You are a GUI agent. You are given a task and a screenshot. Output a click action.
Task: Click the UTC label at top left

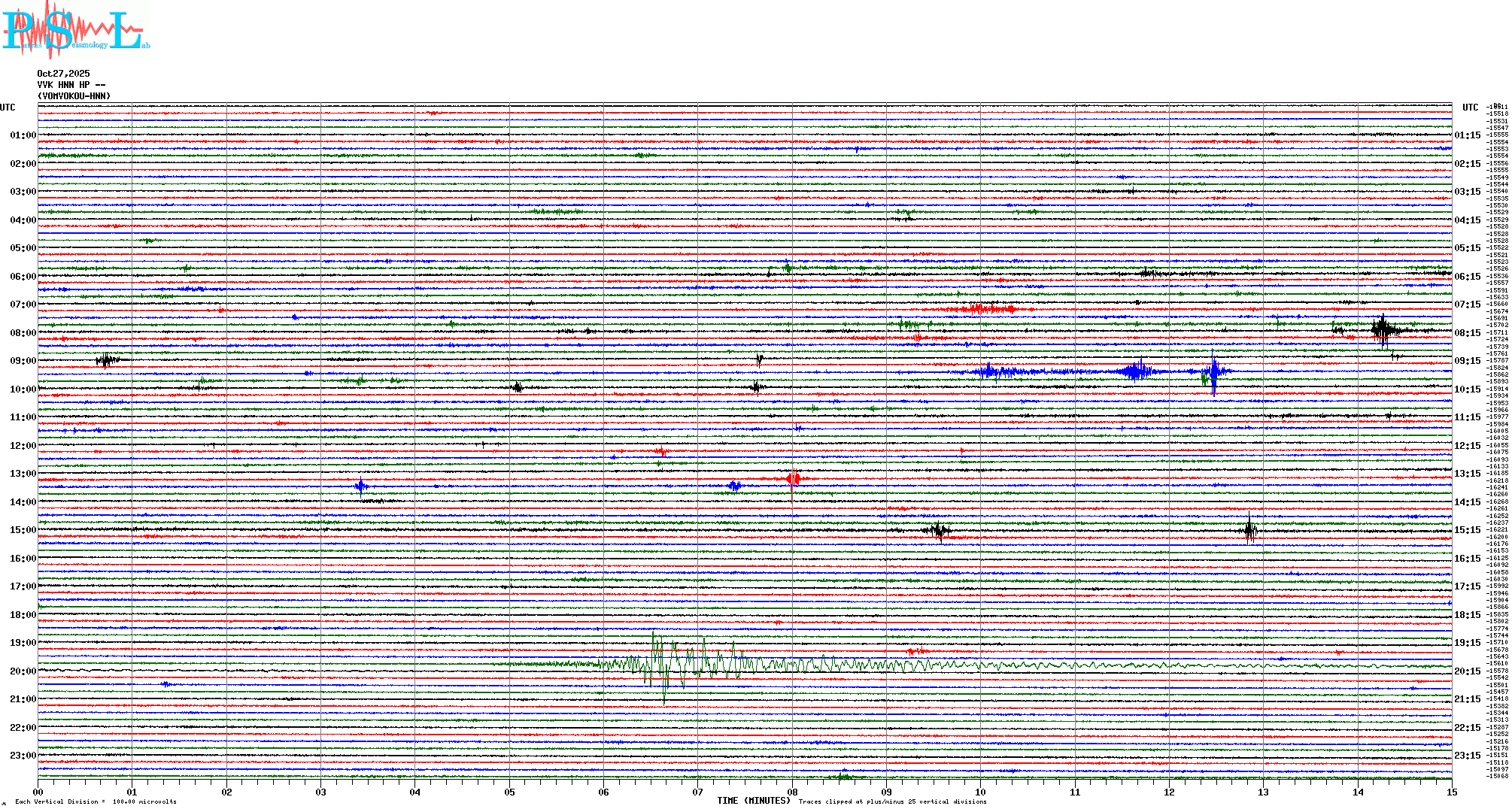coord(8,108)
